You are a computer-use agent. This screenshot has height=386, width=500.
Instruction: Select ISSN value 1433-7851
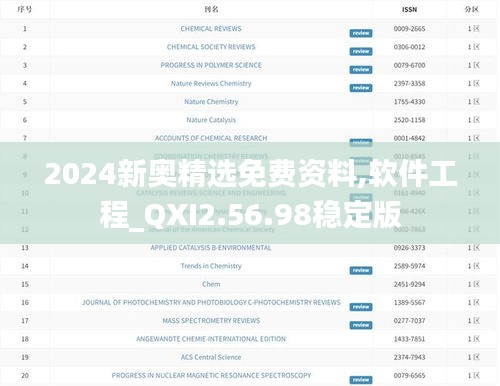click(x=409, y=339)
